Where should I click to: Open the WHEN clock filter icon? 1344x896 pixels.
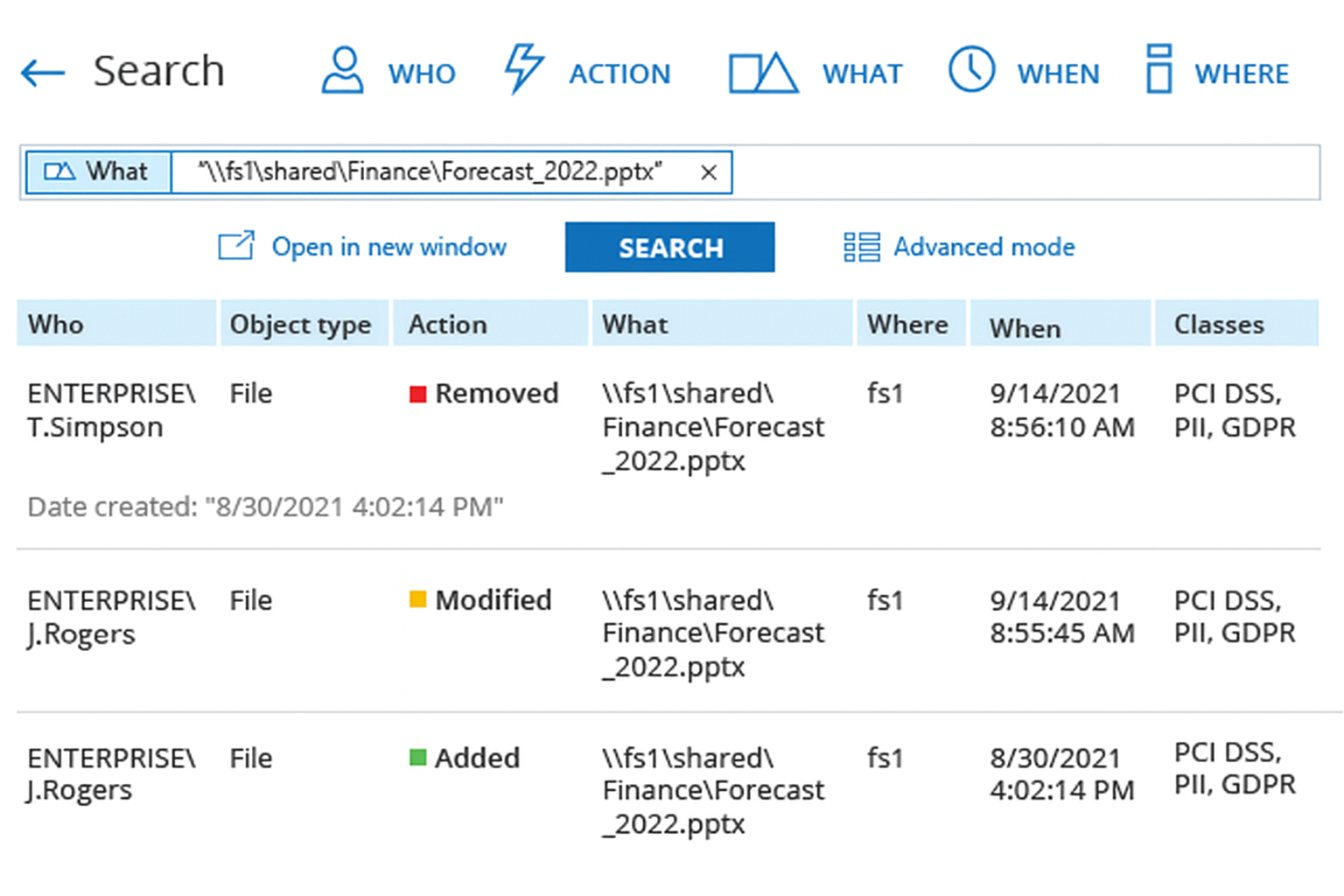(x=971, y=72)
